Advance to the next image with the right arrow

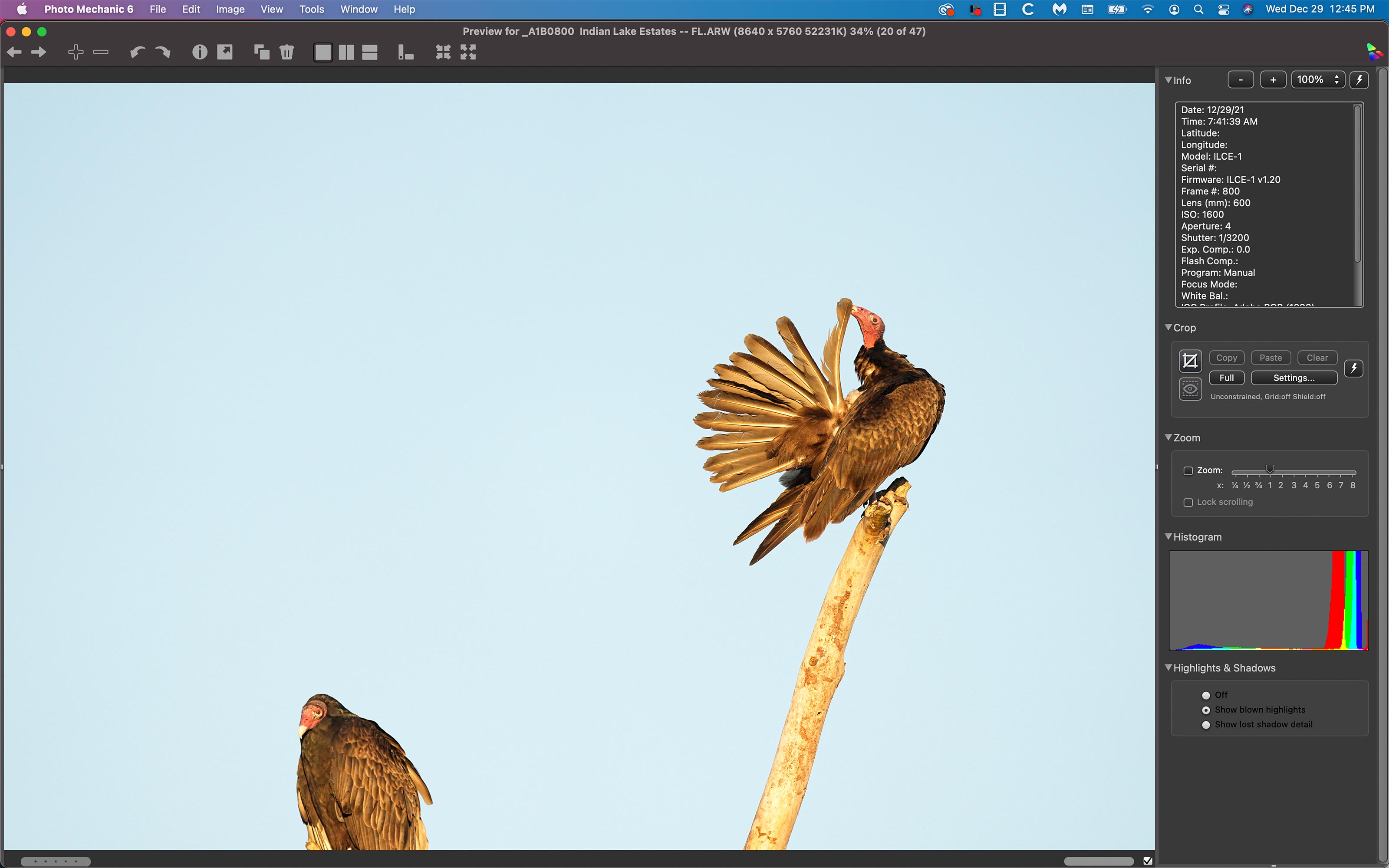[x=39, y=52]
